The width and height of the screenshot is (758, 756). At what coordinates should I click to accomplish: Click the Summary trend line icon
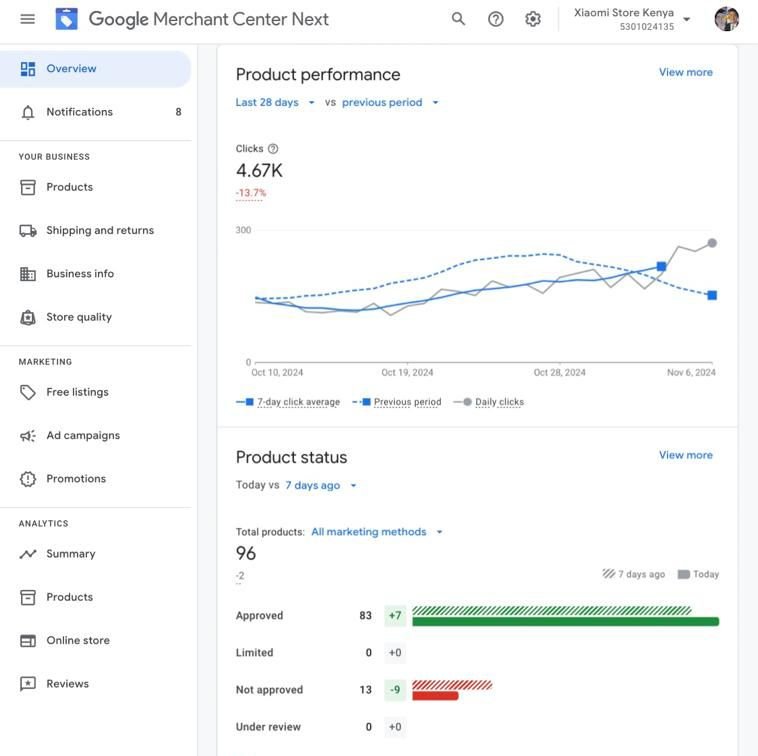28,554
